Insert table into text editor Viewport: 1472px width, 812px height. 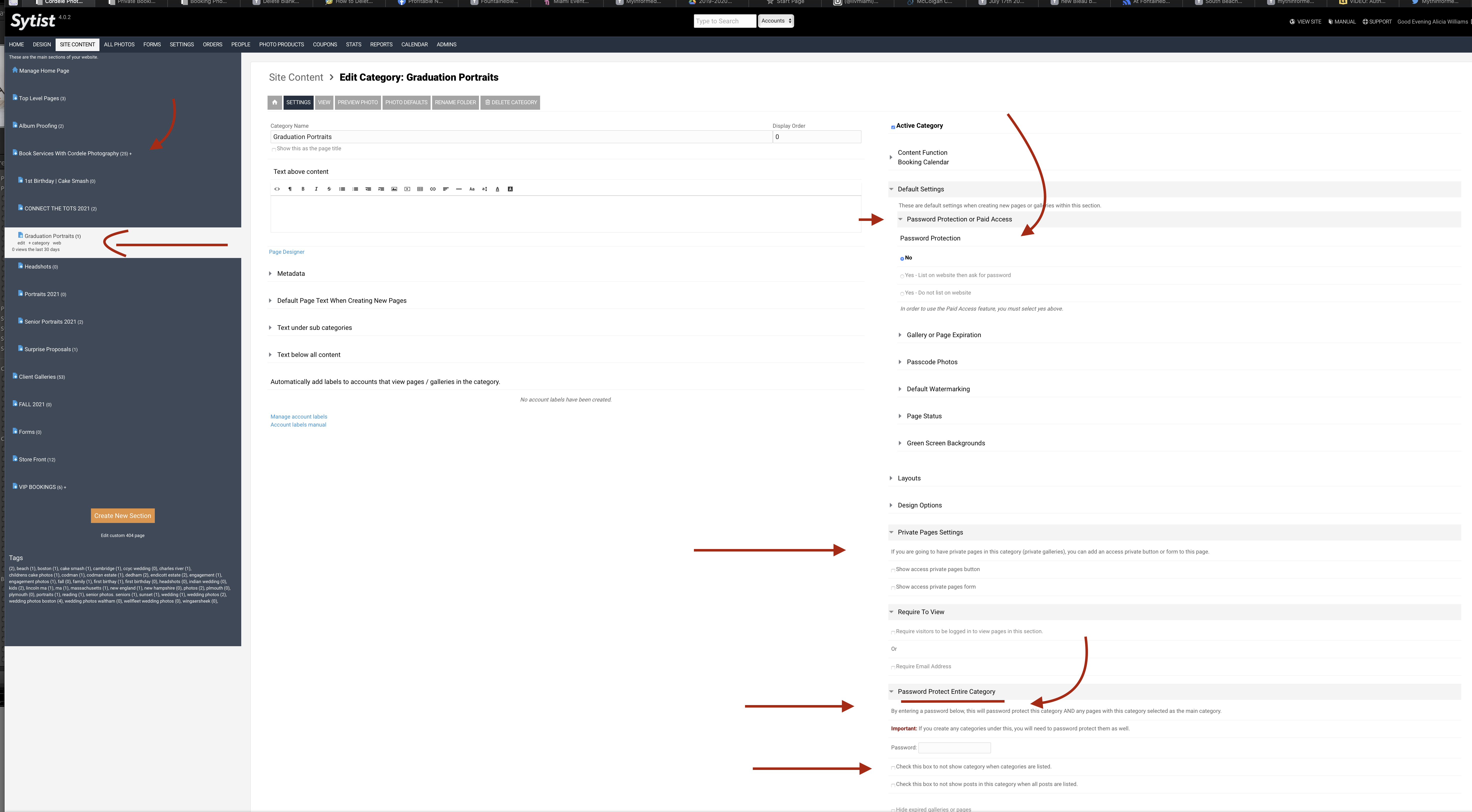[x=420, y=189]
